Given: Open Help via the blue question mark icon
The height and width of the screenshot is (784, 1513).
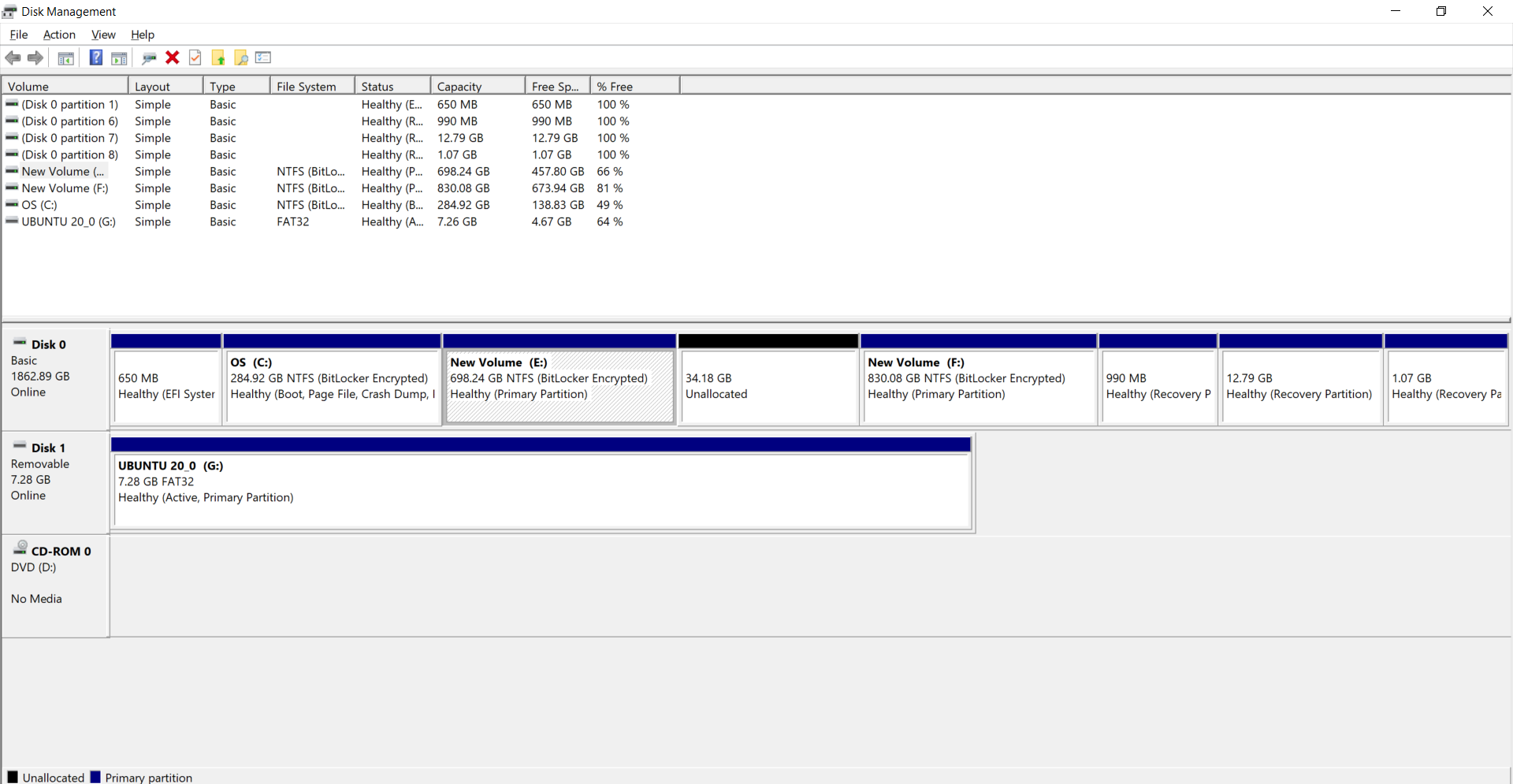Looking at the screenshot, I should point(97,58).
